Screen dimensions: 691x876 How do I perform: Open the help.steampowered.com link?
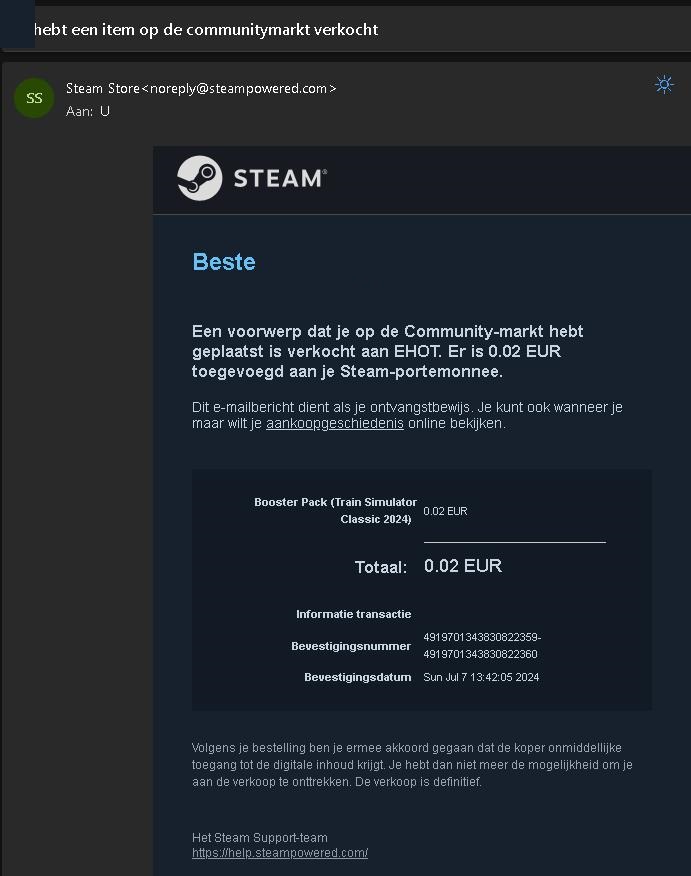[280, 853]
